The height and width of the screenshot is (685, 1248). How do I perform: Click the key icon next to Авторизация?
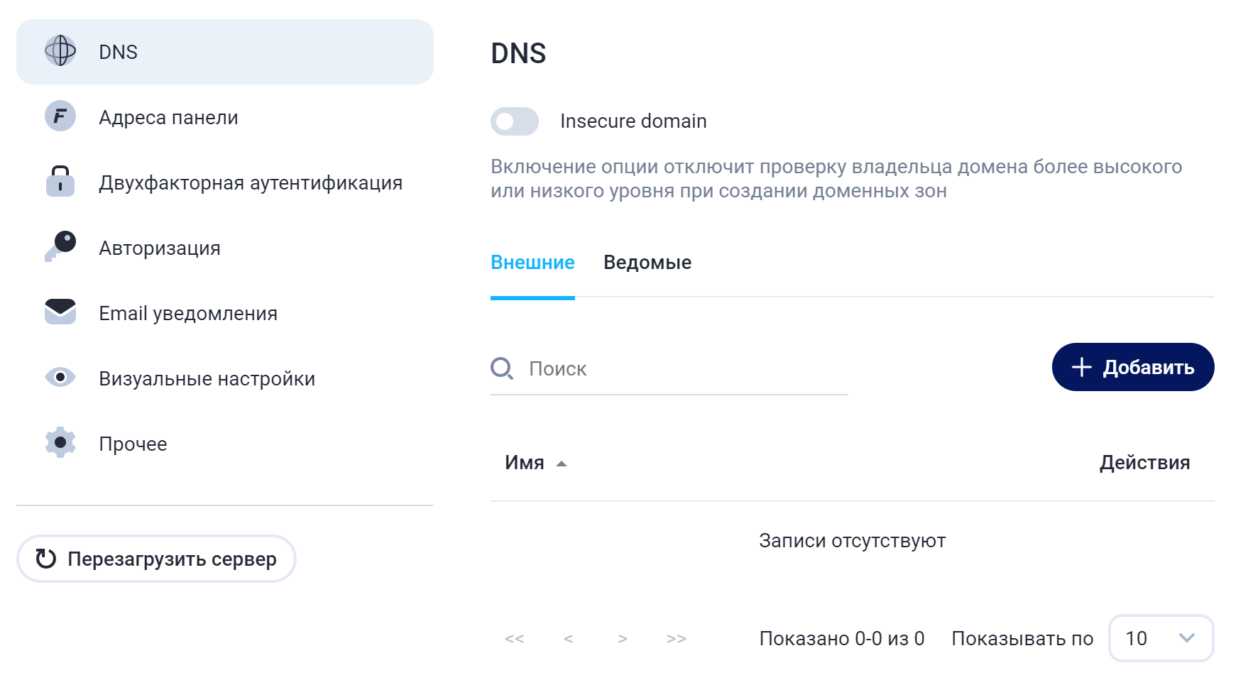[x=60, y=246]
